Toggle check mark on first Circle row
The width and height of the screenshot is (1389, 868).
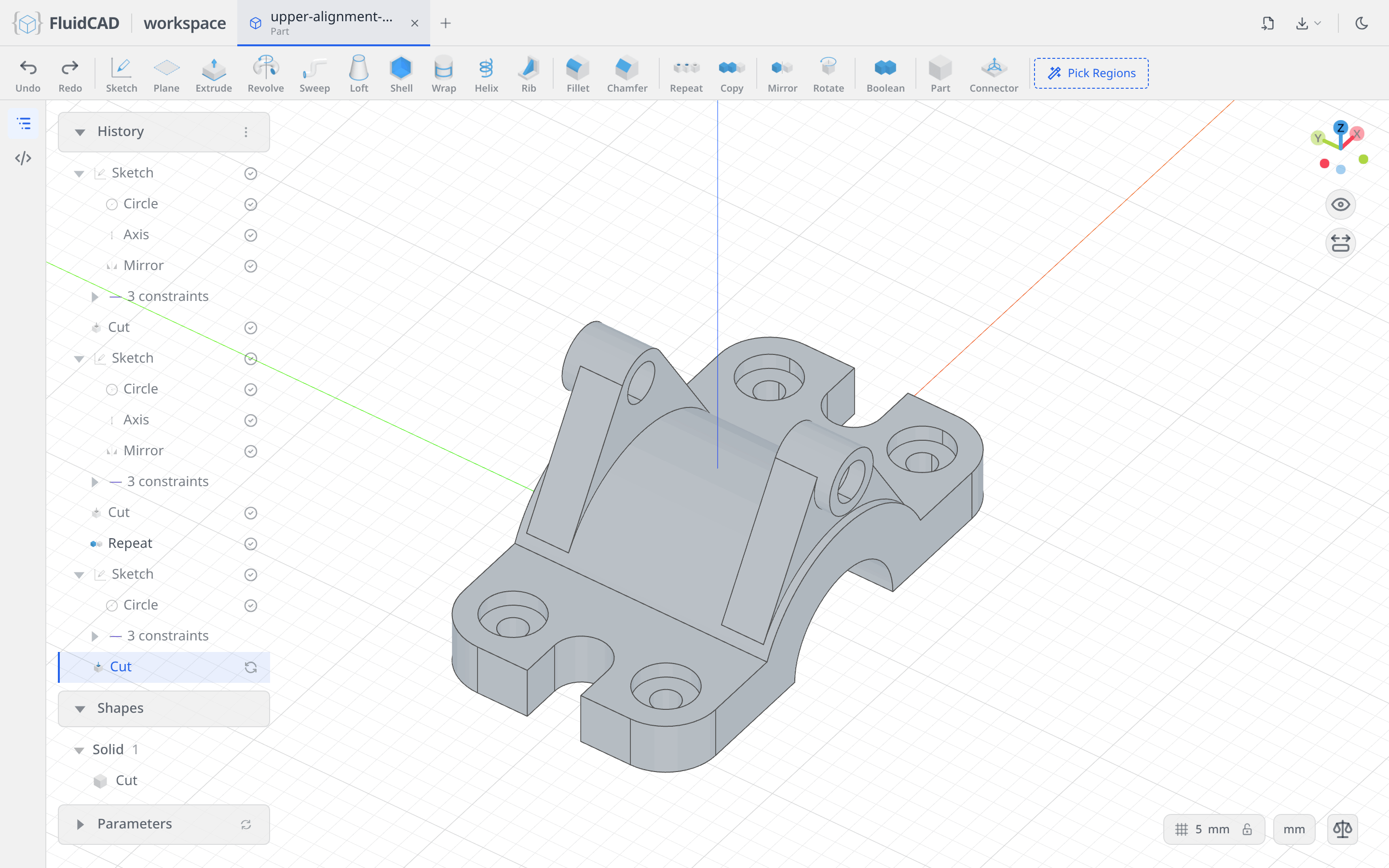point(251,204)
